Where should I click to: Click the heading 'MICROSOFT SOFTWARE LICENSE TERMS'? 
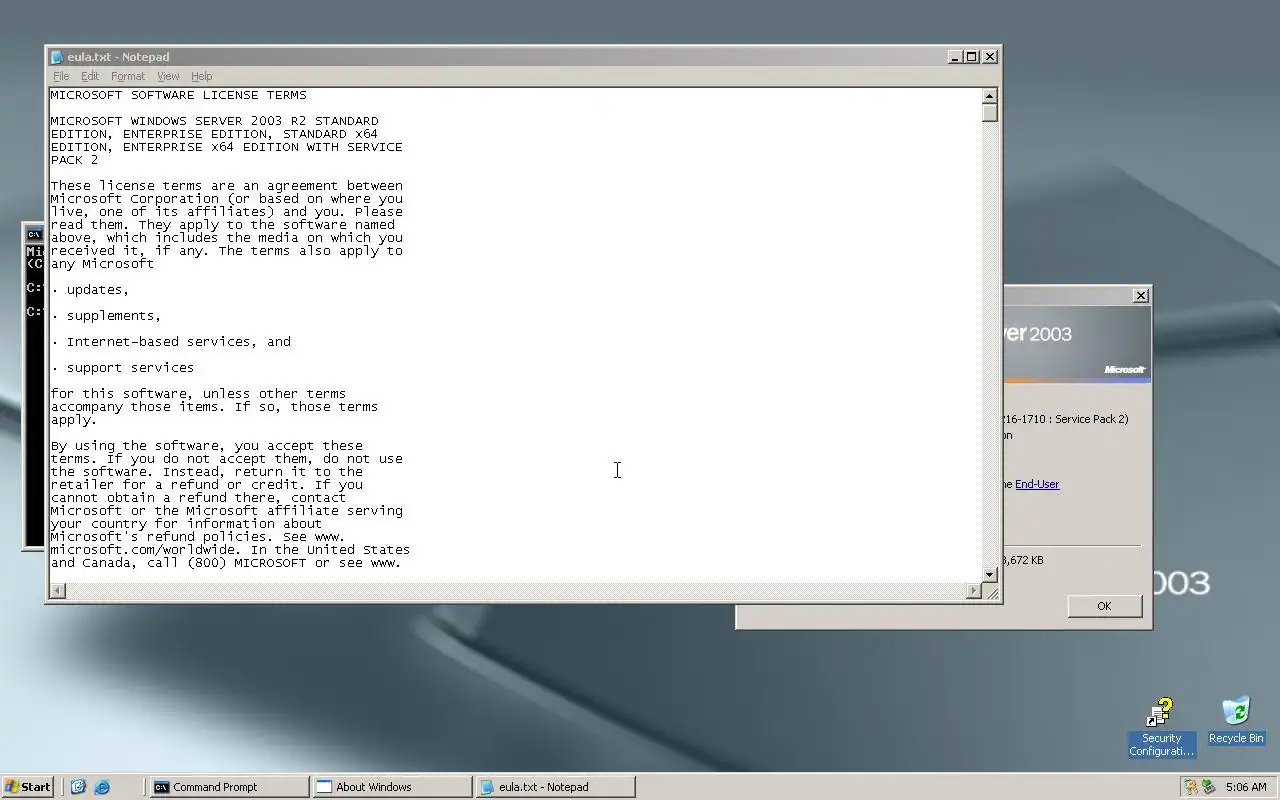178,95
